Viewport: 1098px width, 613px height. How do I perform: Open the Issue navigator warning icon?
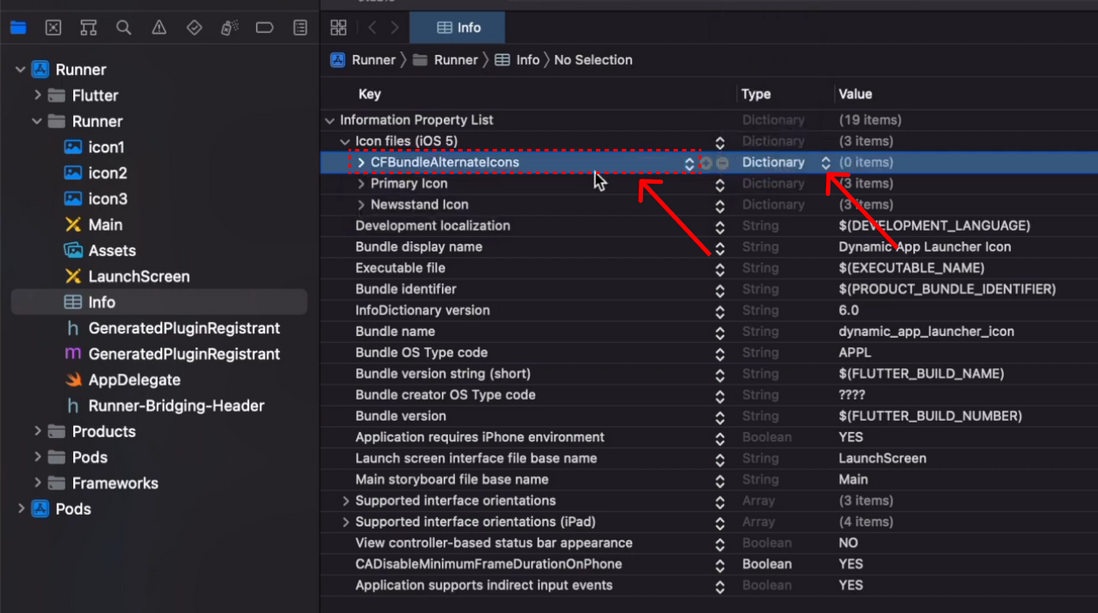[x=159, y=28]
